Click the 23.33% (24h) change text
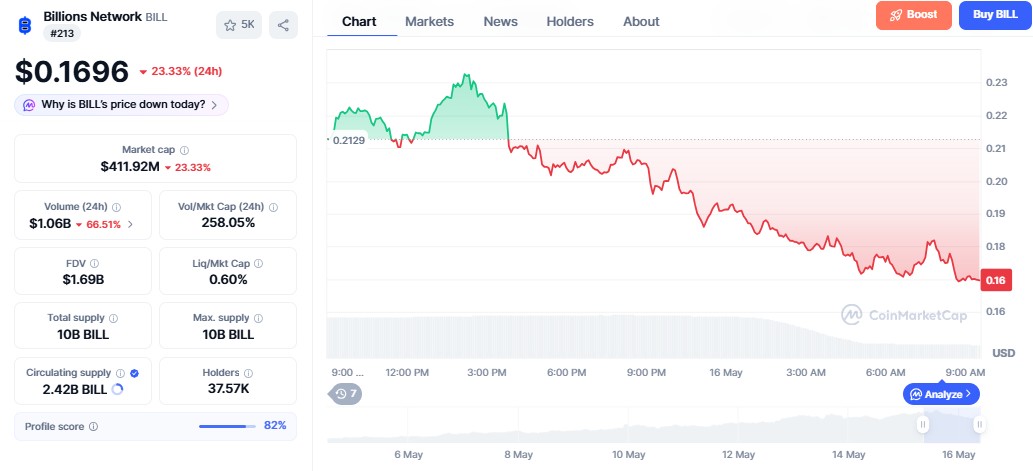This screenshot has width=1033, height=471. coord(186,71)
